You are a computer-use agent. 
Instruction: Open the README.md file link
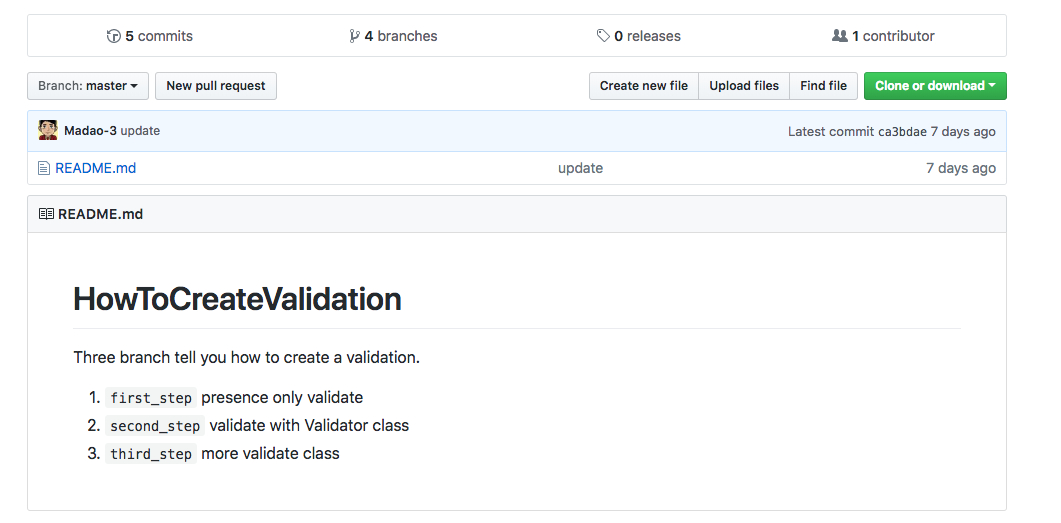[x=95, y=168]
